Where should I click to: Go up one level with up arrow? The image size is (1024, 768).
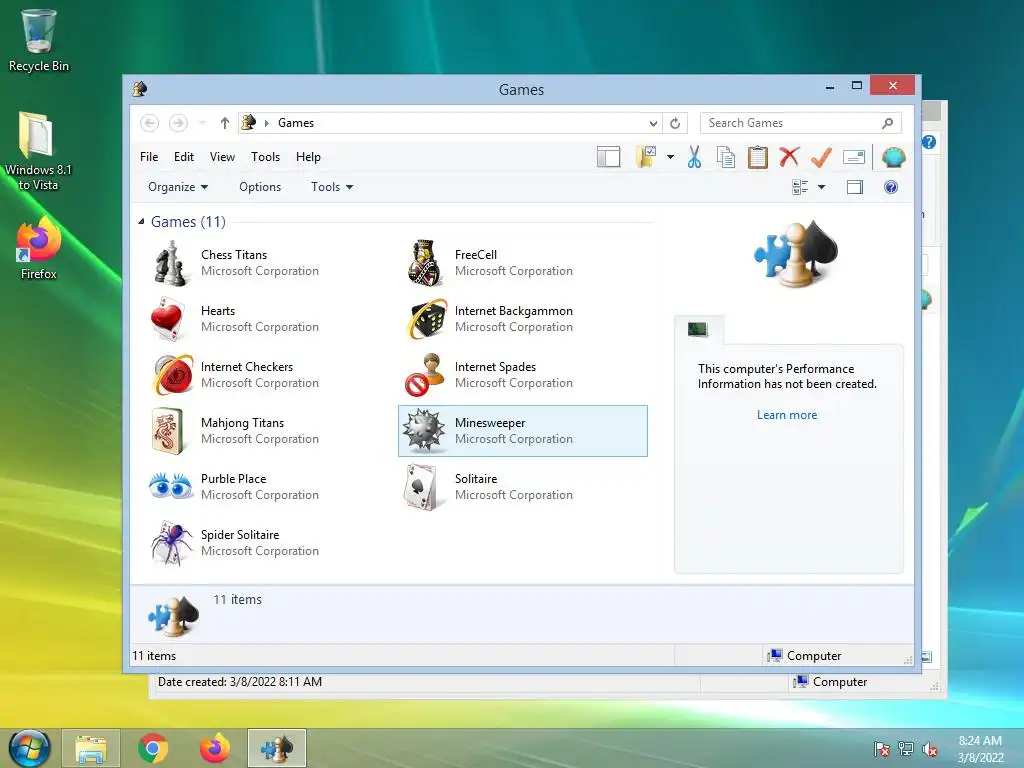click(x=225, y=123)
